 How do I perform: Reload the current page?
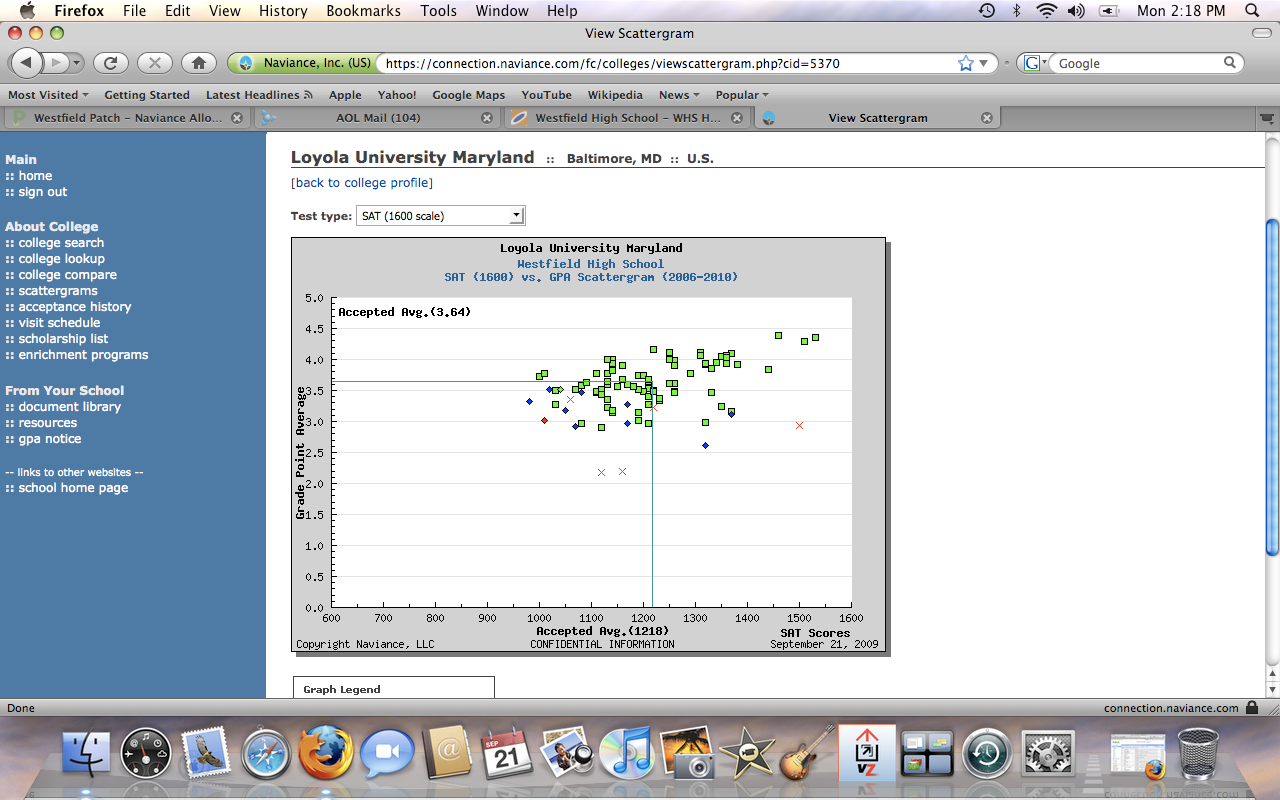coord(111,63)
